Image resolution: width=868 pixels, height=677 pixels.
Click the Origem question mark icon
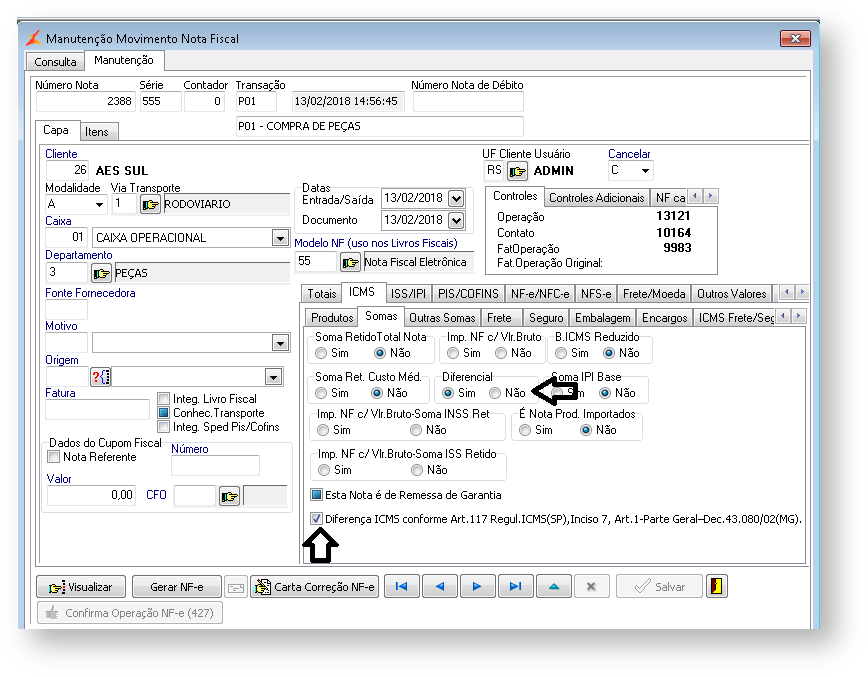click(x=100, y=376)
